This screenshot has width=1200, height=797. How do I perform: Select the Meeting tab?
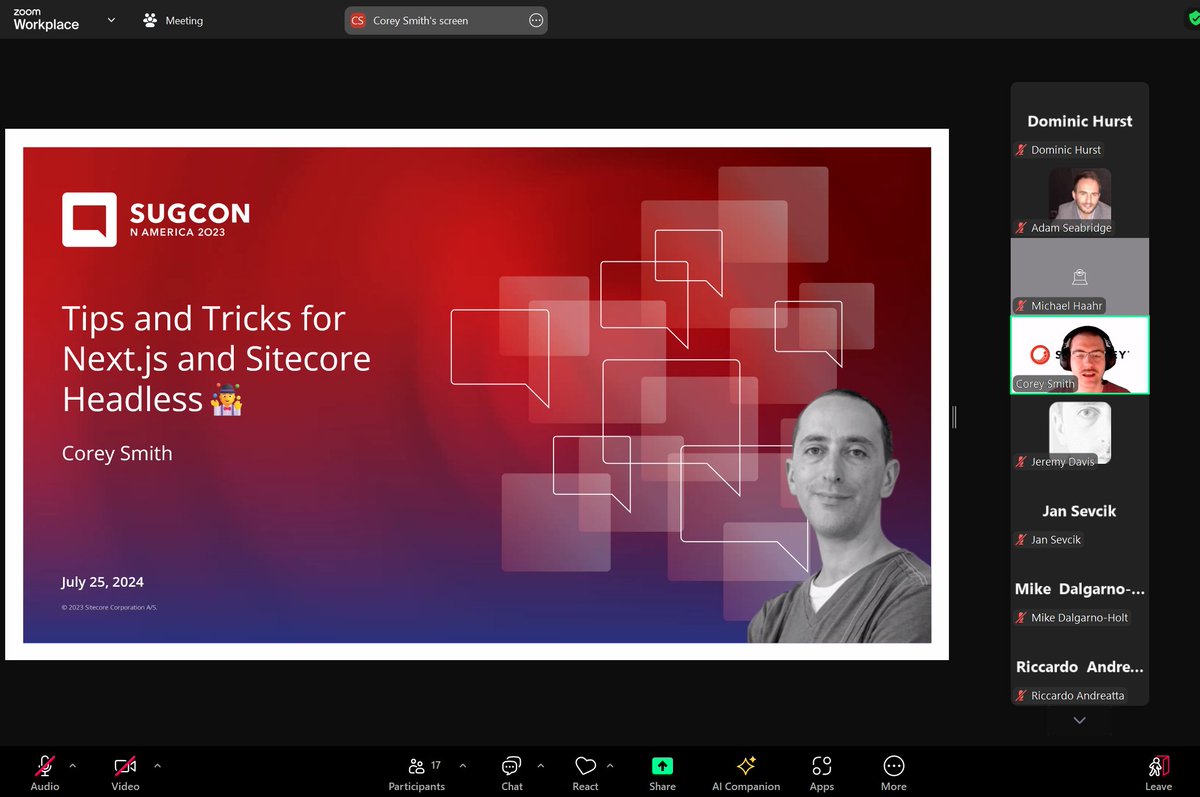click(173, 20)
